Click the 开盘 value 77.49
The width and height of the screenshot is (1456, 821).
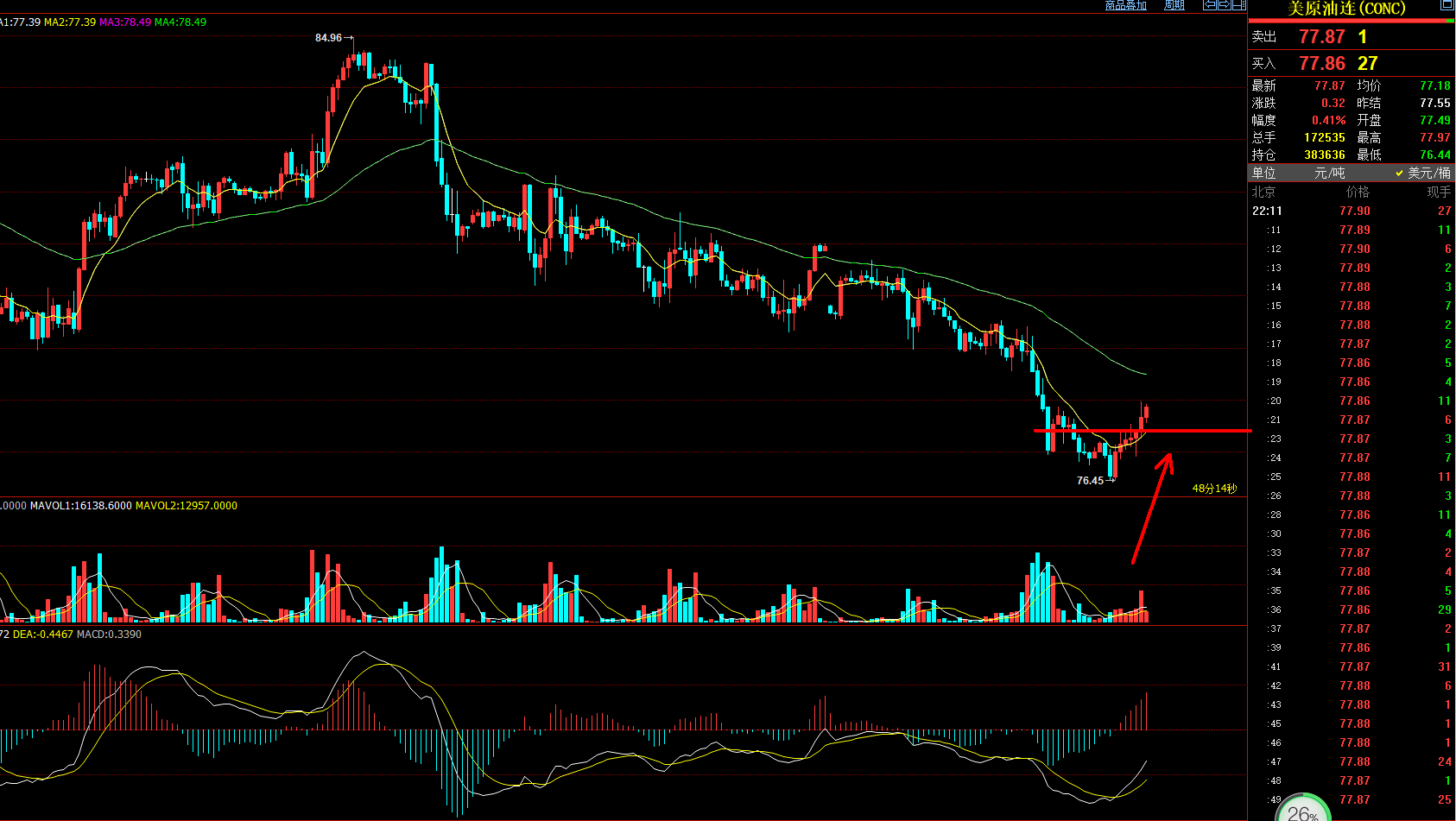tap(1435, 120)
